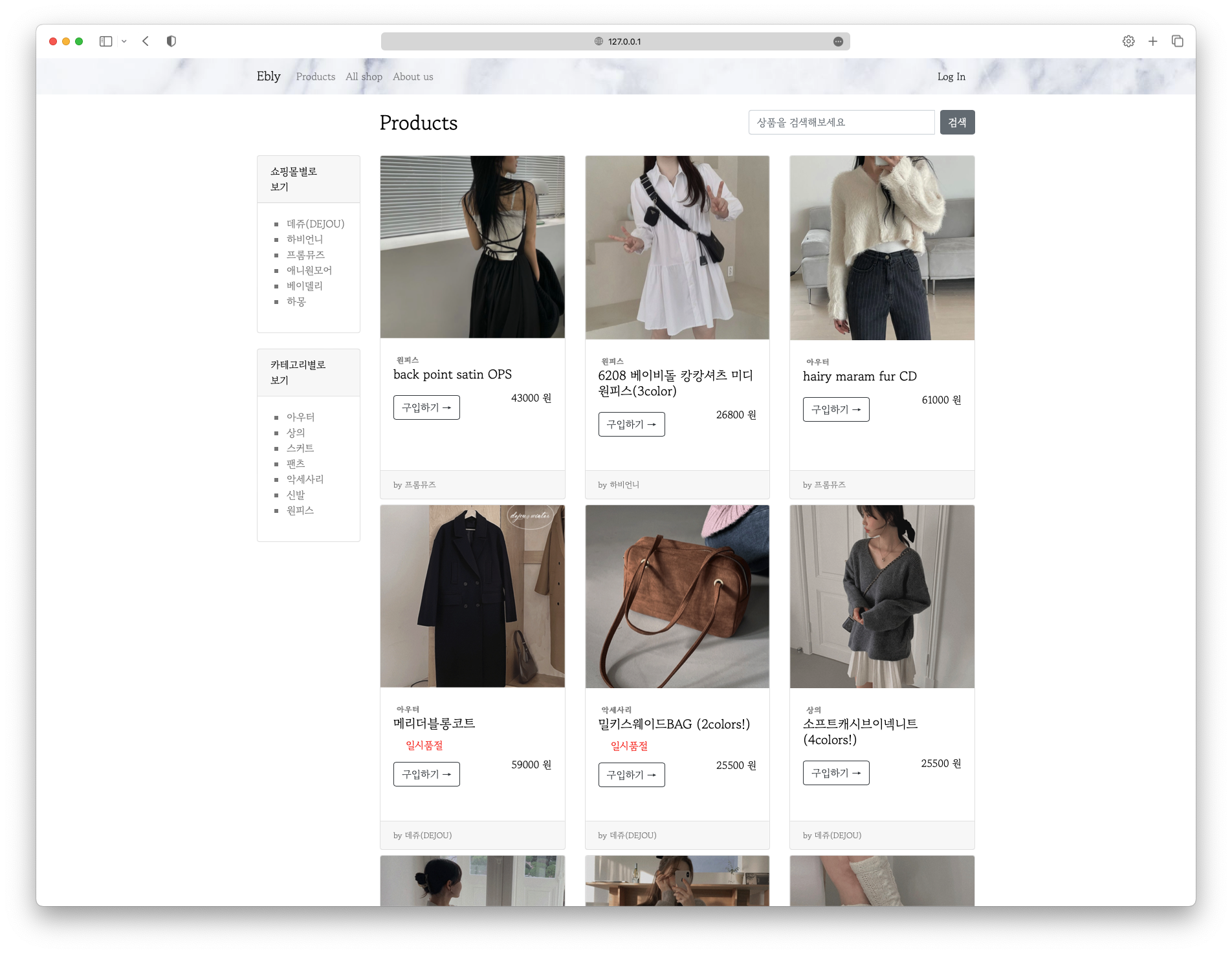The width and height of the screenshot is (1232, 954).
Task: Click the 검색 search button
Action: pyautogui.click(x=957, y=122)
